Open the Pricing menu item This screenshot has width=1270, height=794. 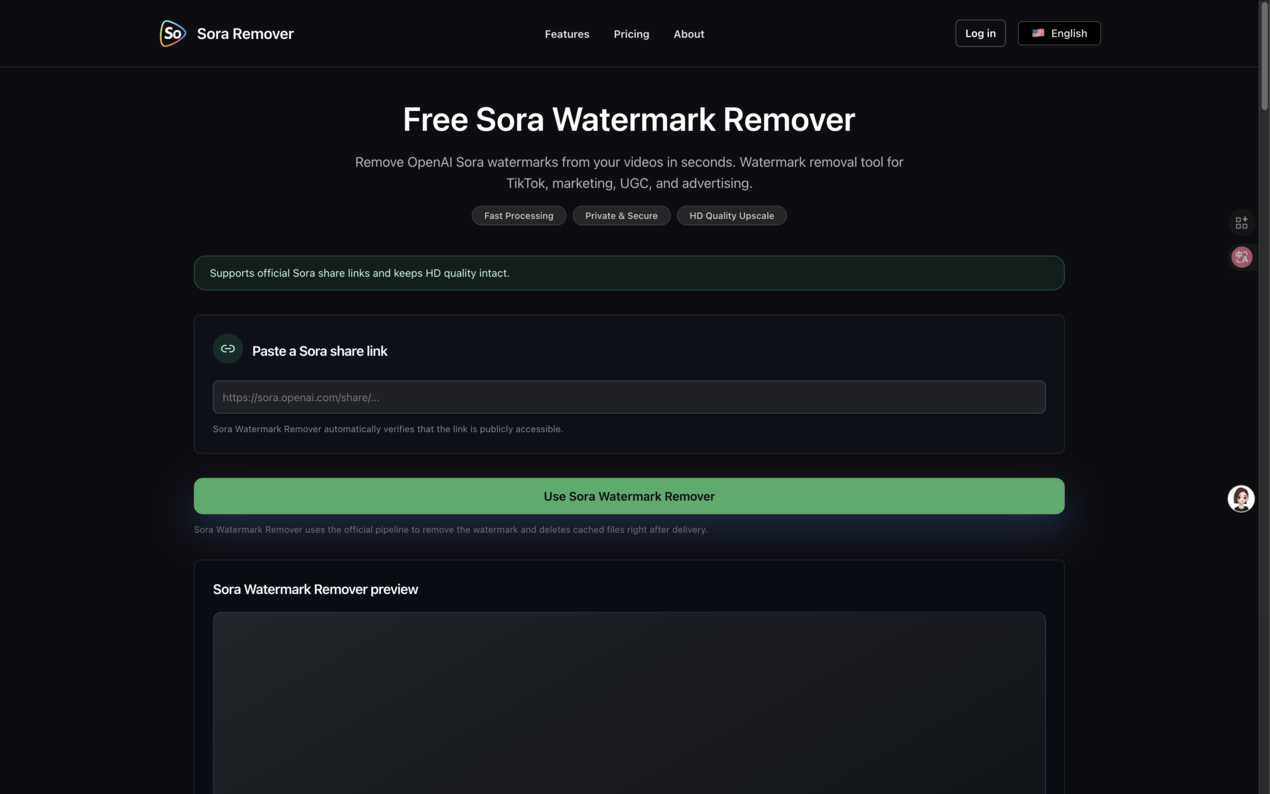pos(631,33)
